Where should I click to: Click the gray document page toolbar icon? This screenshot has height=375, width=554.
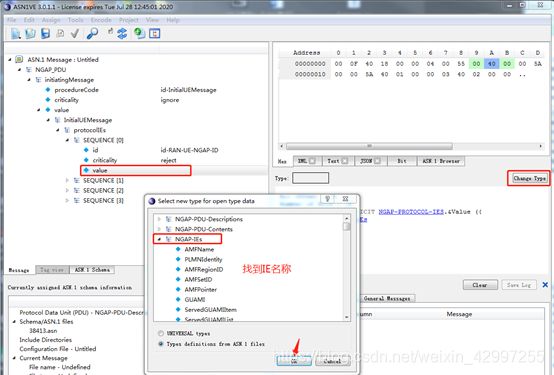pyautogui.click(x=60, y=34)
